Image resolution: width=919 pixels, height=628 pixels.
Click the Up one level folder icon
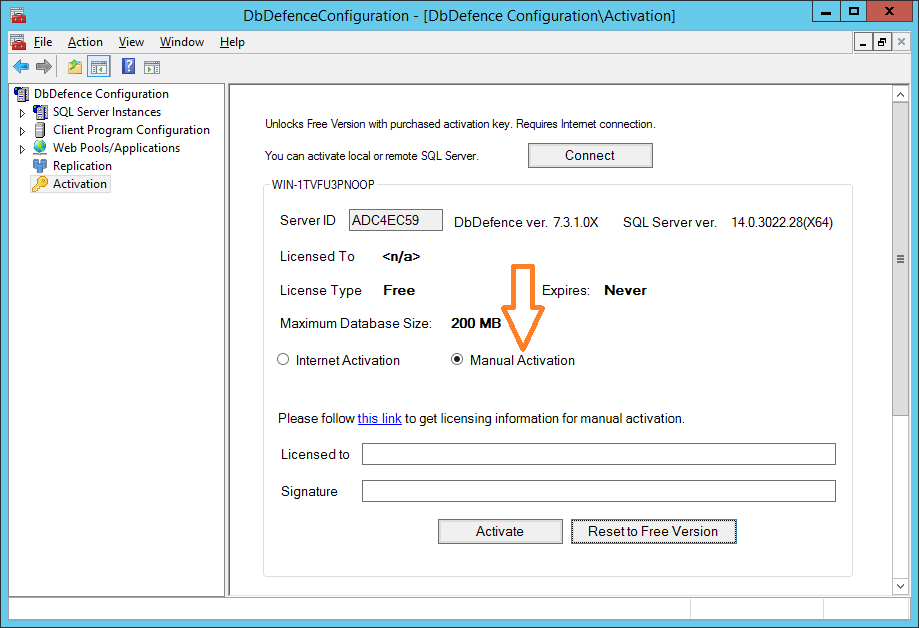(x=75, y=67)
